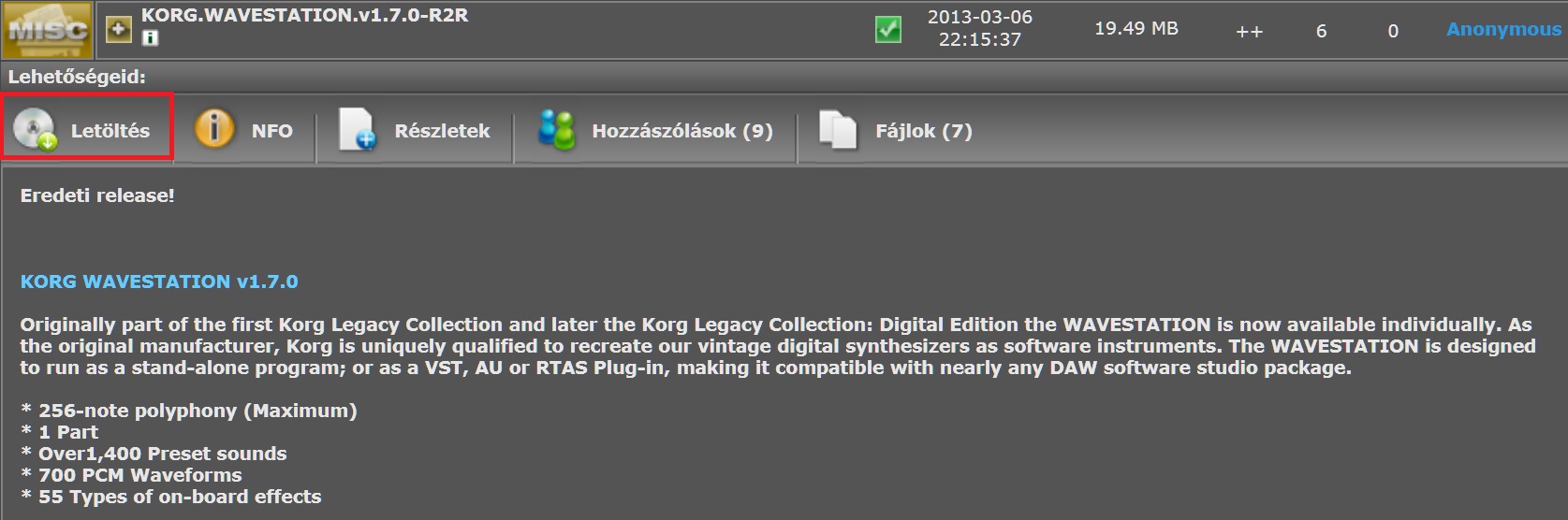The height and width of the screenshot is (520, 1568).
Task: Click the orange NFO info icon
Action: click(214, 127)
